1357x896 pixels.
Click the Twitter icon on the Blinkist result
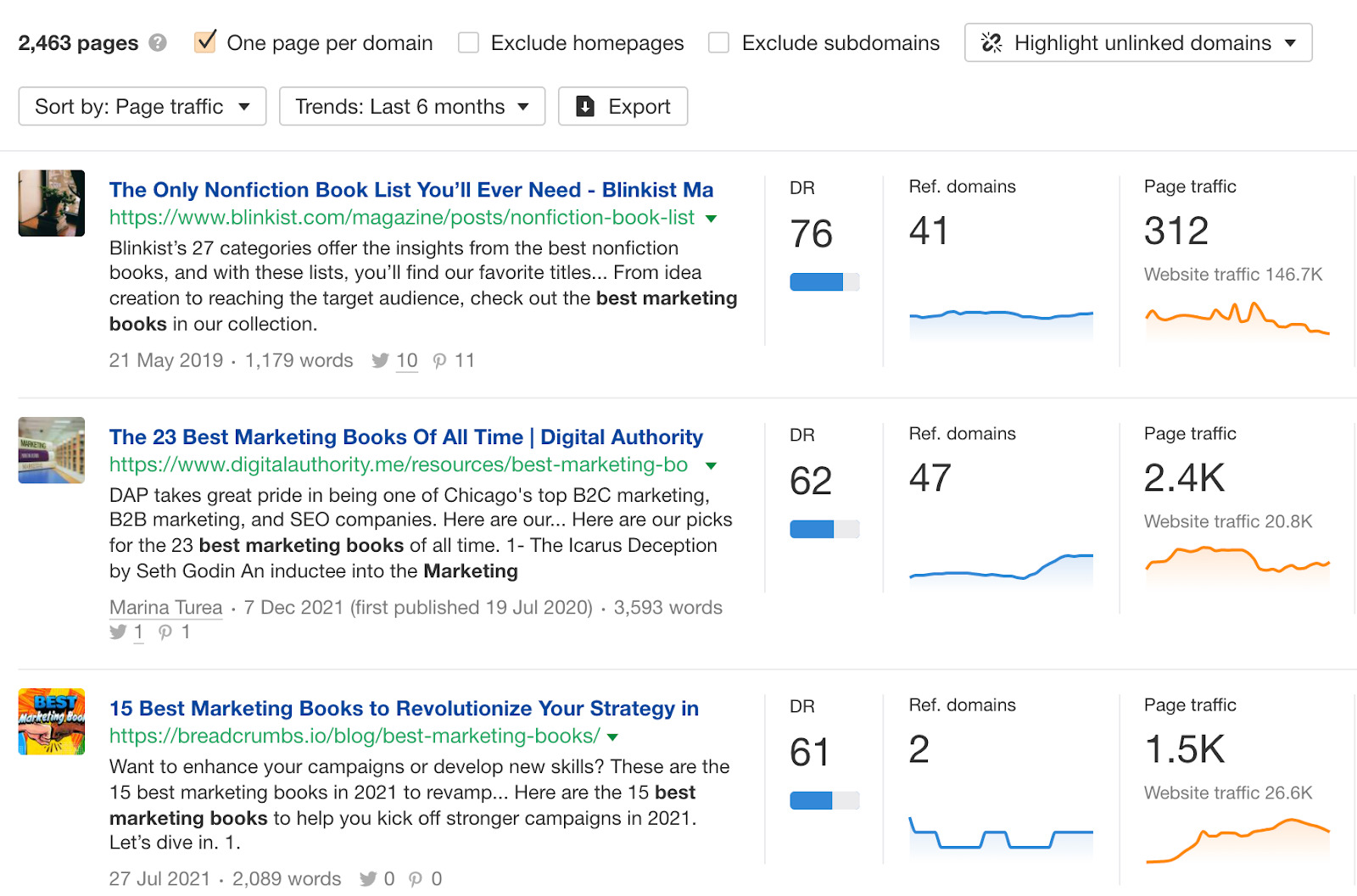[380, 361]
